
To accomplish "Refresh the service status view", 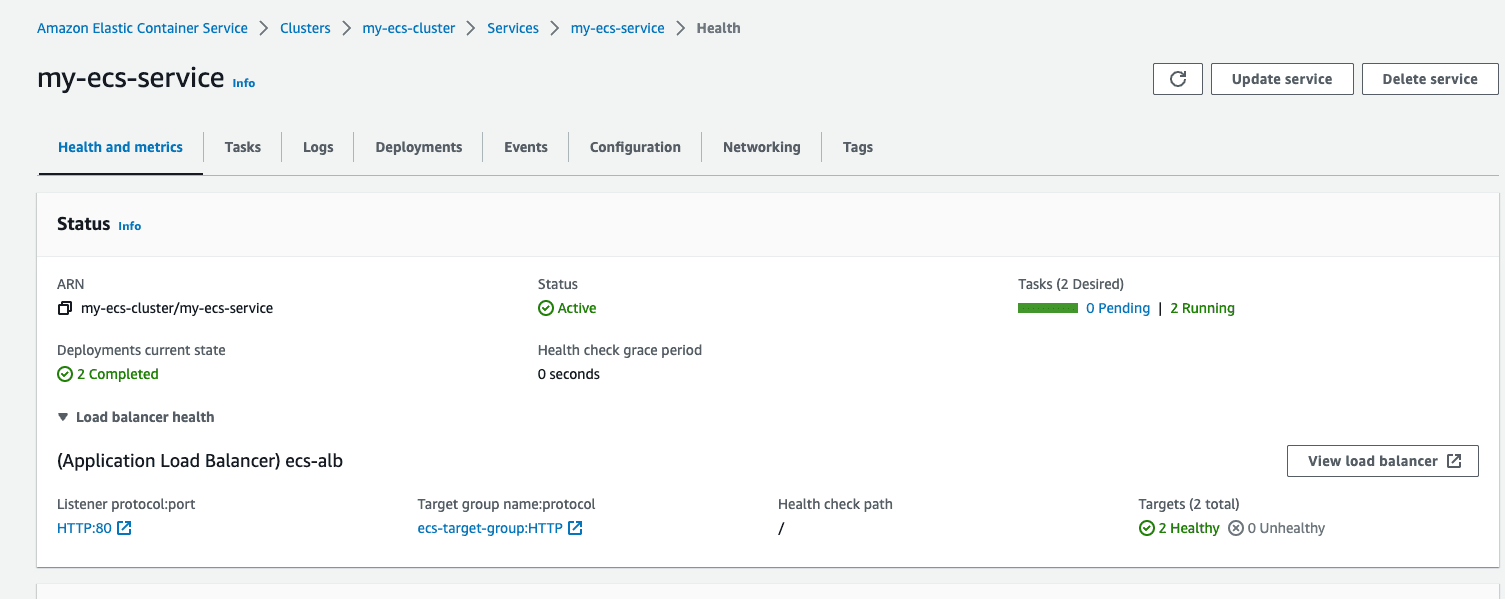I will [1177, 78].
